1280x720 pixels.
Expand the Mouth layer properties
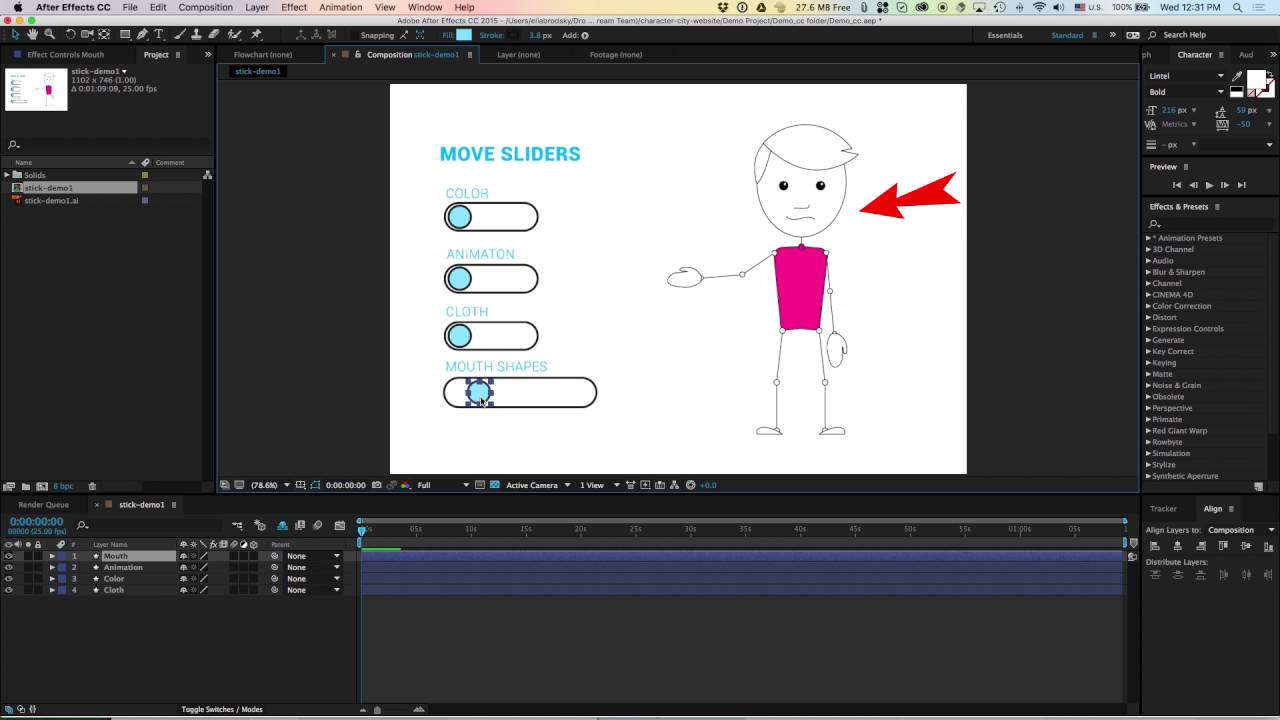[52, 556]
